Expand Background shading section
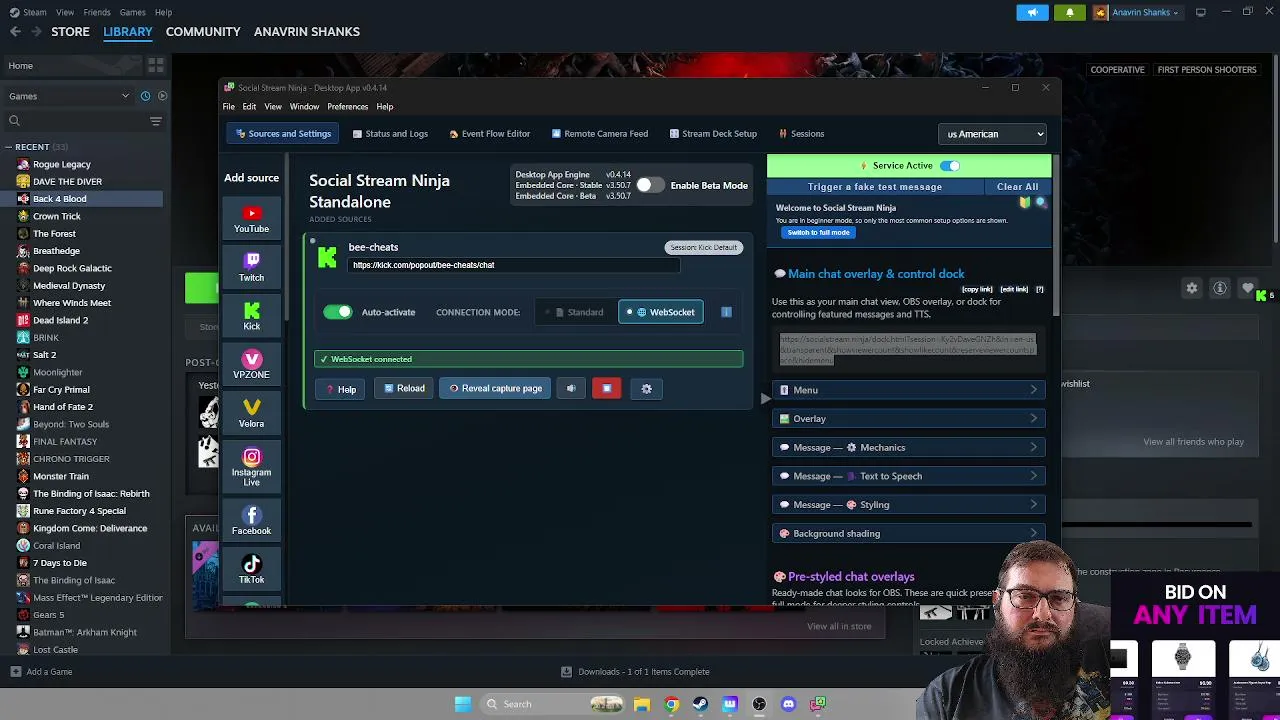The image size is (1280, 720). tap(909, 533)
